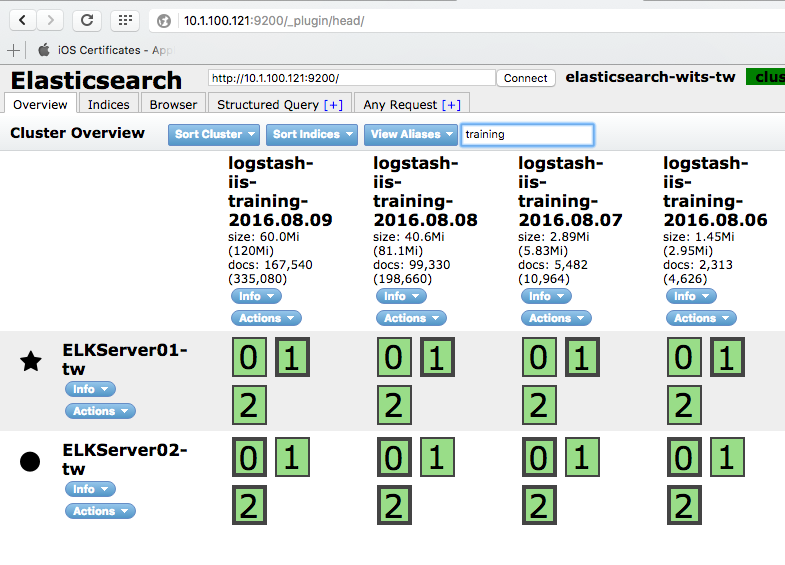Open Info menu for ELKServer01-tw node

pyautogui.click(x=90, y=389)
